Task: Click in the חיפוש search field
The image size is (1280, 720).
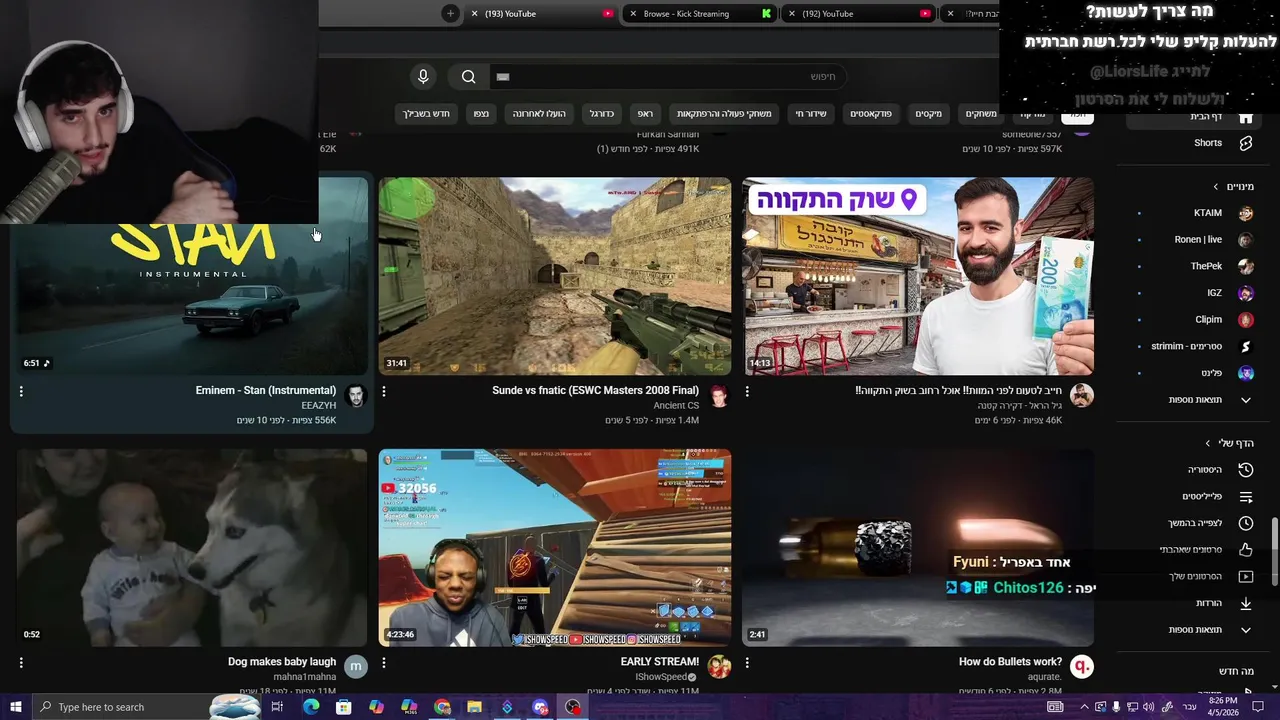Action: click(x=667, y=77)
